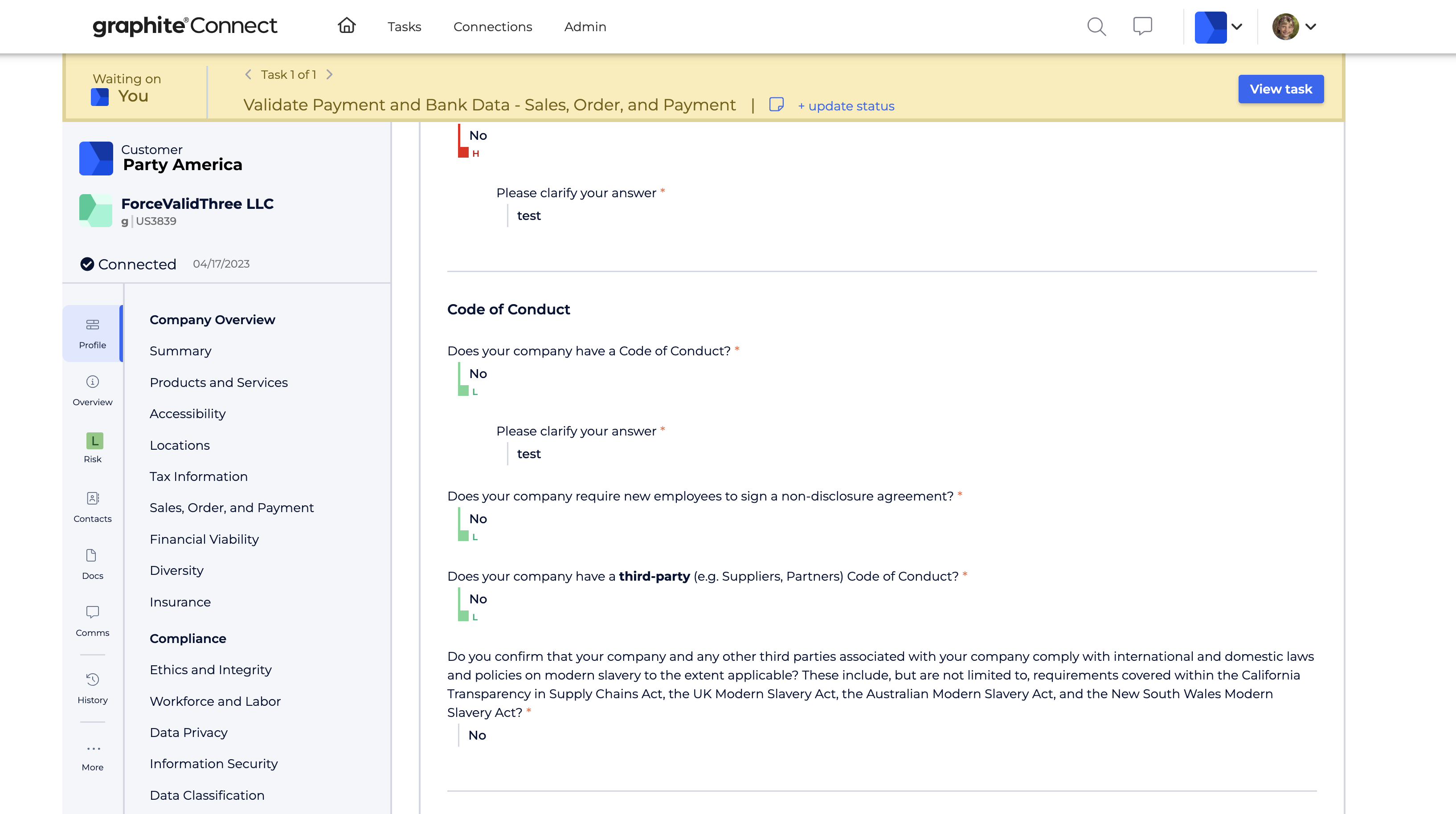1456x814 pixels.
Task: Open the Admin menu
Action: coord(585,27)
